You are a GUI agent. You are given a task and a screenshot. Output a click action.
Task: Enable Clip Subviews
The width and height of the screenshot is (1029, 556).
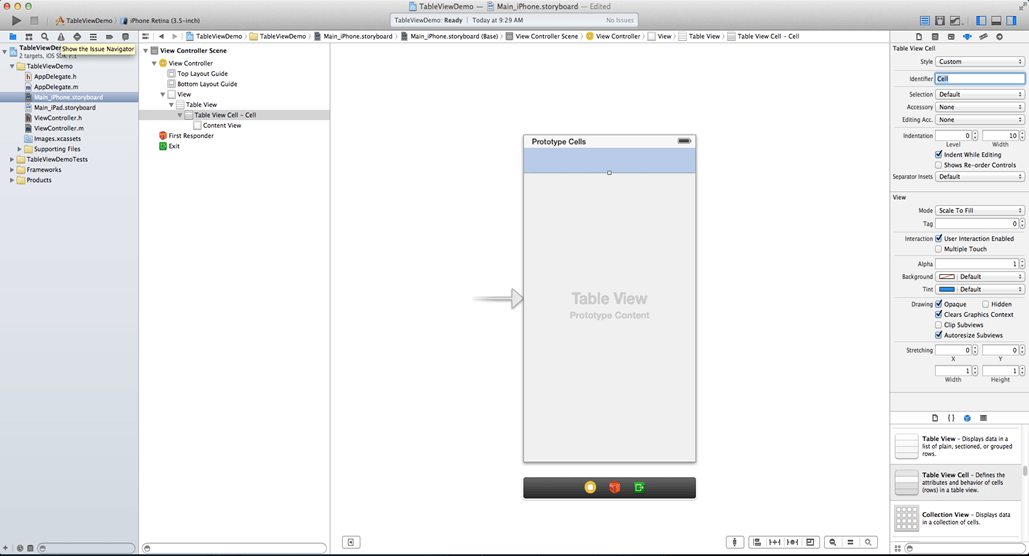click(938, 325)
